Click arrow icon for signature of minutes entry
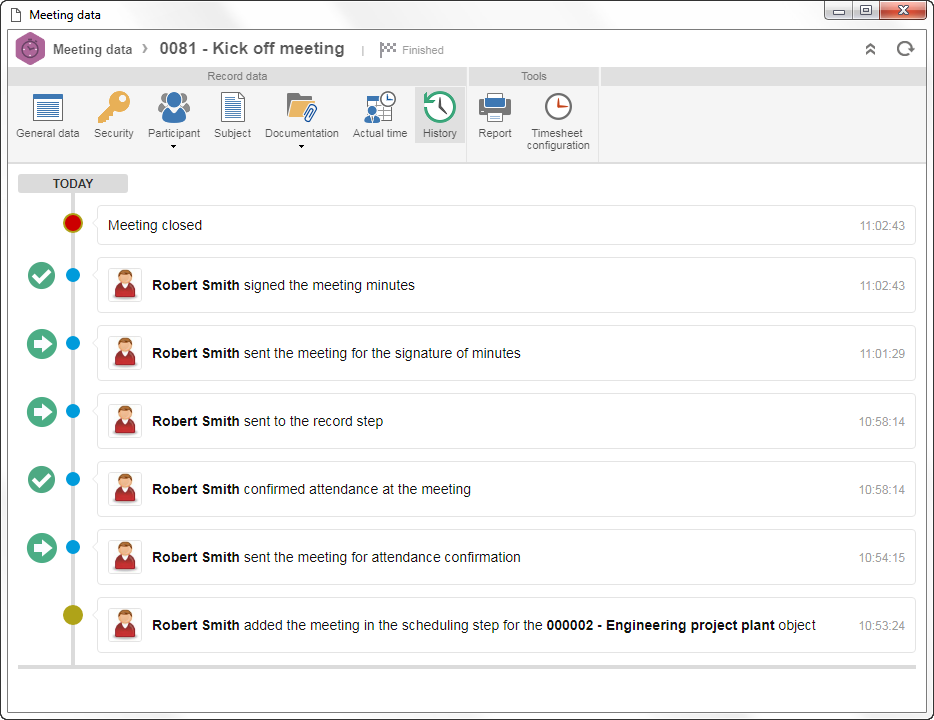This screenshot has width=934, height=720. click(x=42, y=344)
